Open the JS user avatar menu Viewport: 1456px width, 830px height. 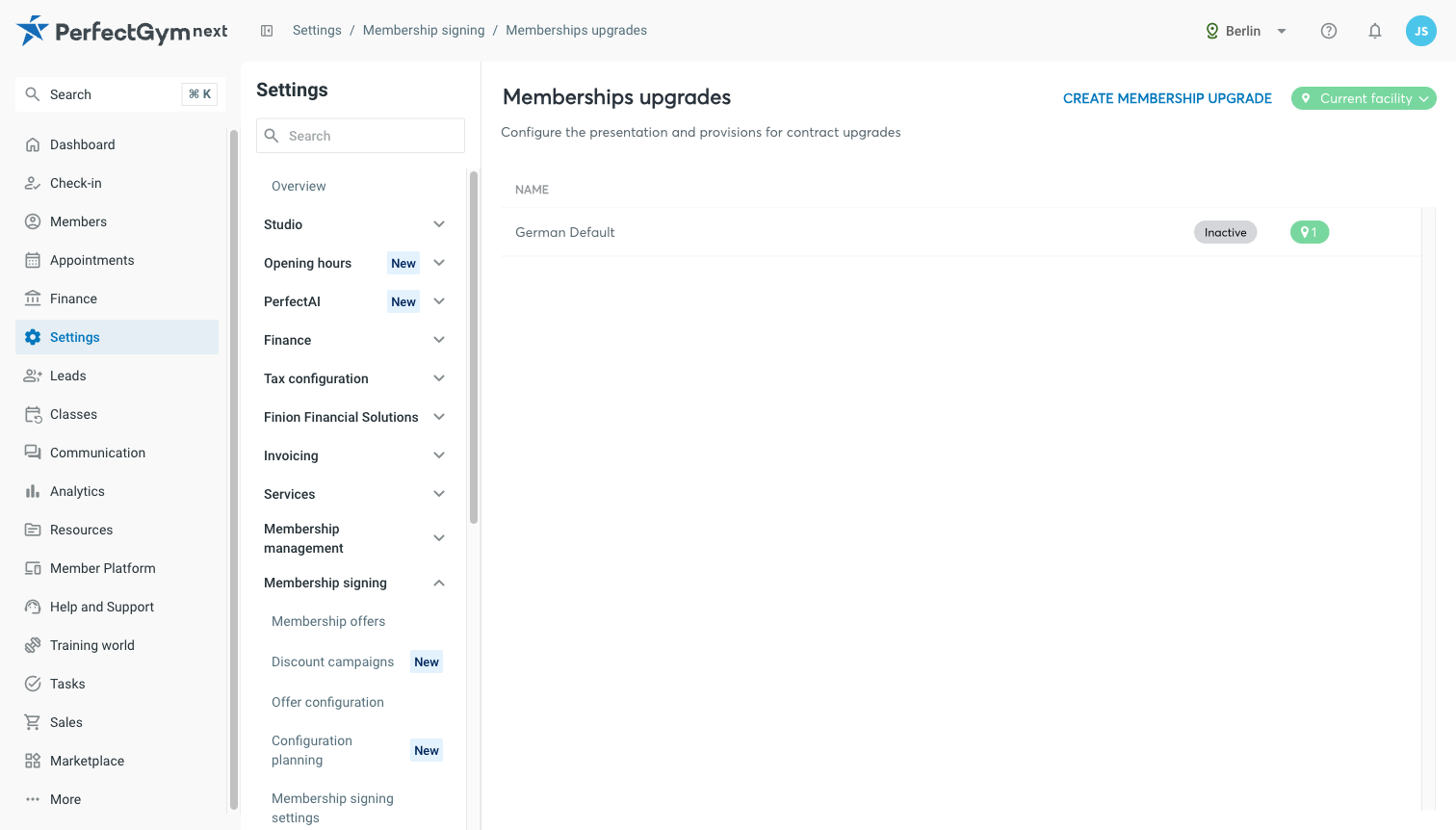pyautogui.click(x=1421, y=31)
